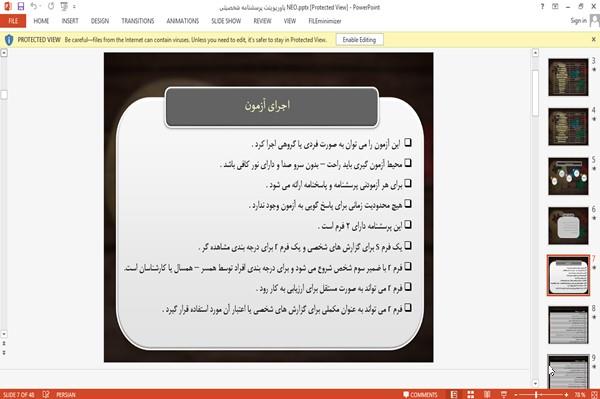Select slide 8 thumbnail
The height and width of the screenshot is (399, 600).
tap(568, 325)
